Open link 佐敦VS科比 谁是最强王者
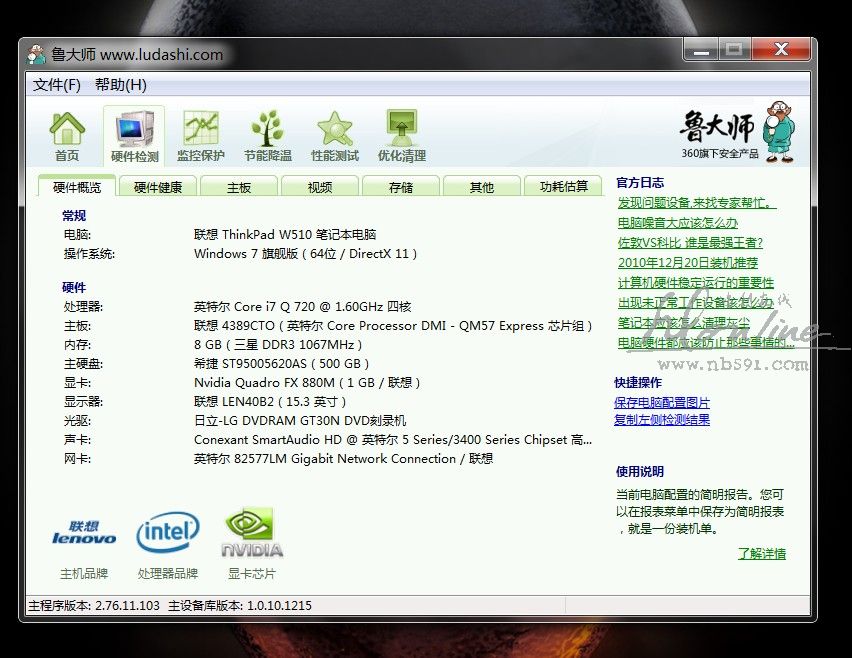Screen dimensions: 852x658 tap(690, 243)
